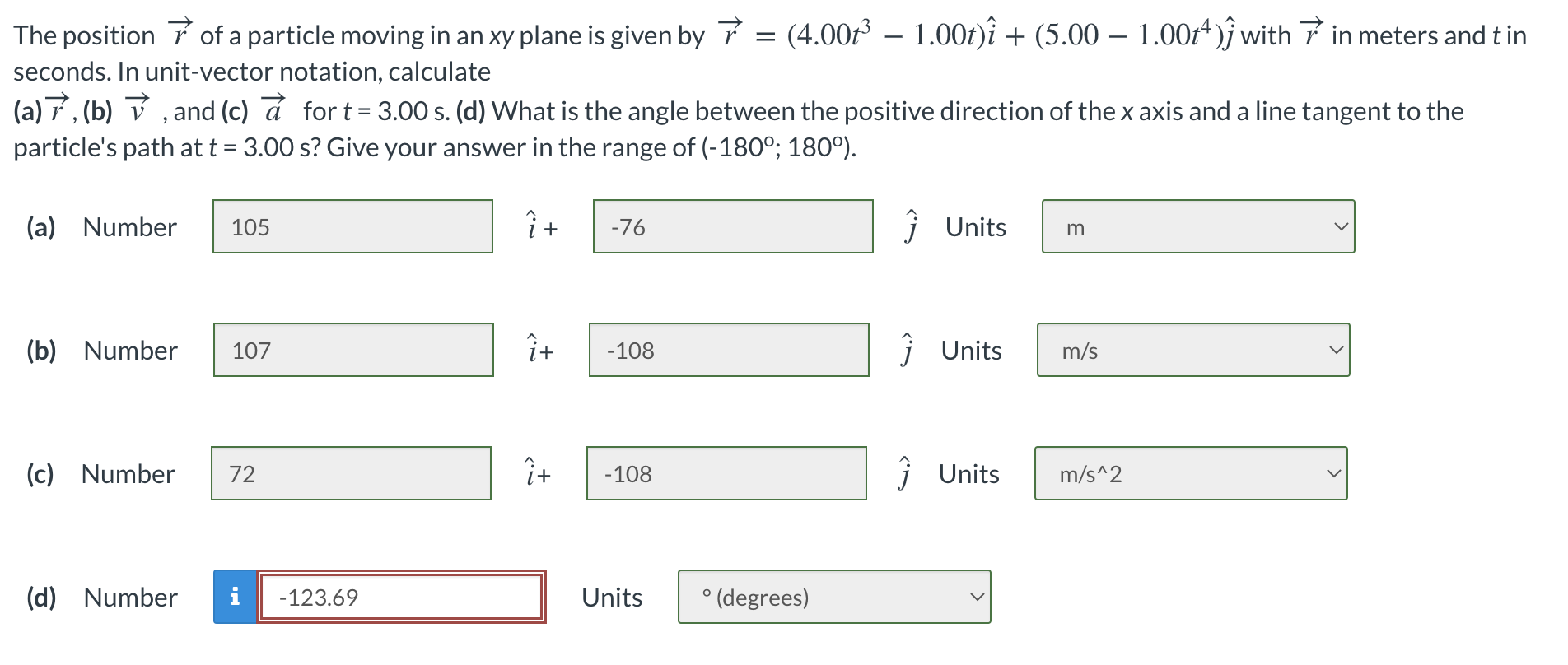This screenshot has width=1568, height=665.
Task: Click the blue info icon next to part (d)
Action: tap(235, 597)
